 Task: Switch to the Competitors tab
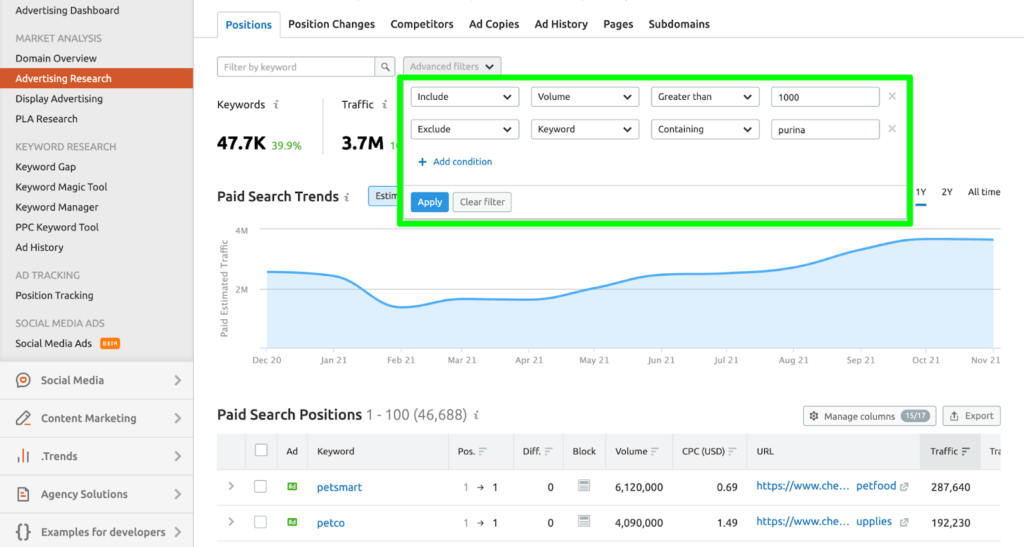[x=421, y=24]
